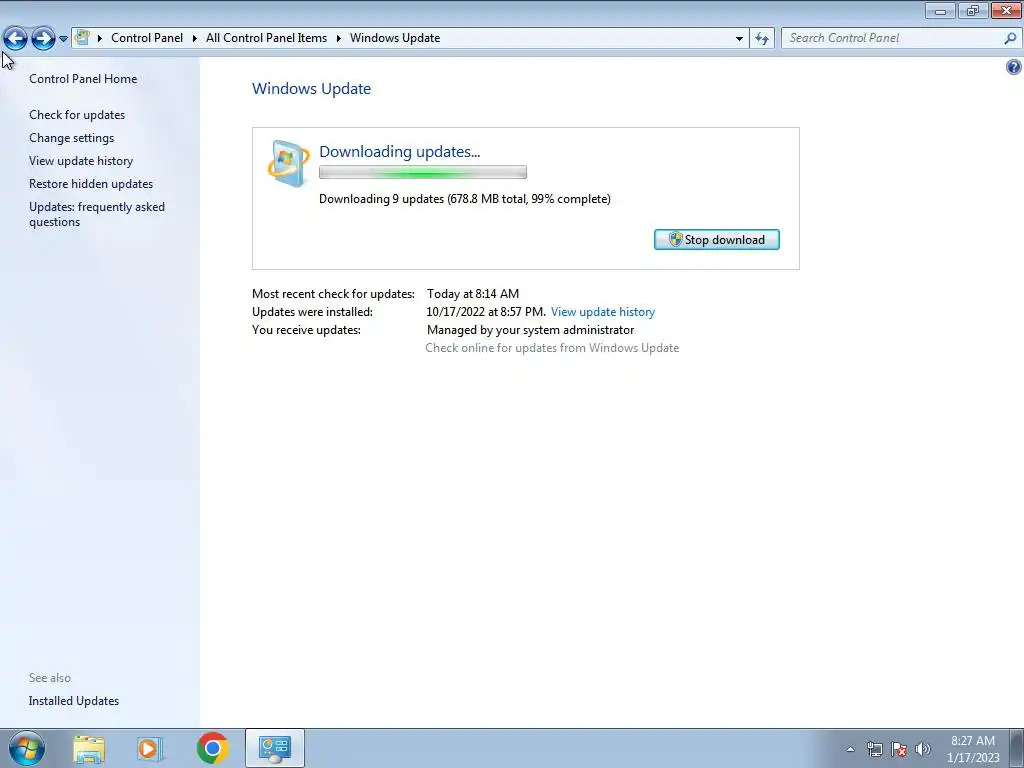Viewport: 1024px width, 768px height.
Task: Open the recent pages dropdown arrow
Action: pyautogui.click(x=63, y=39)
